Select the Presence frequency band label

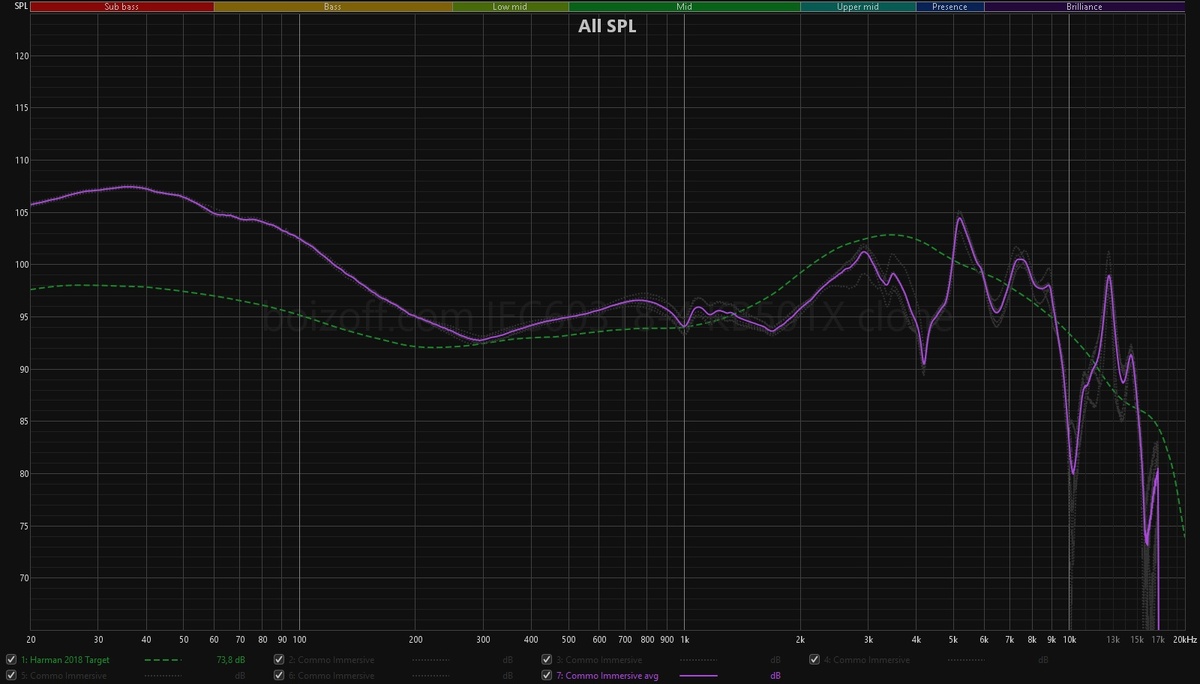(x=950, y=6)
